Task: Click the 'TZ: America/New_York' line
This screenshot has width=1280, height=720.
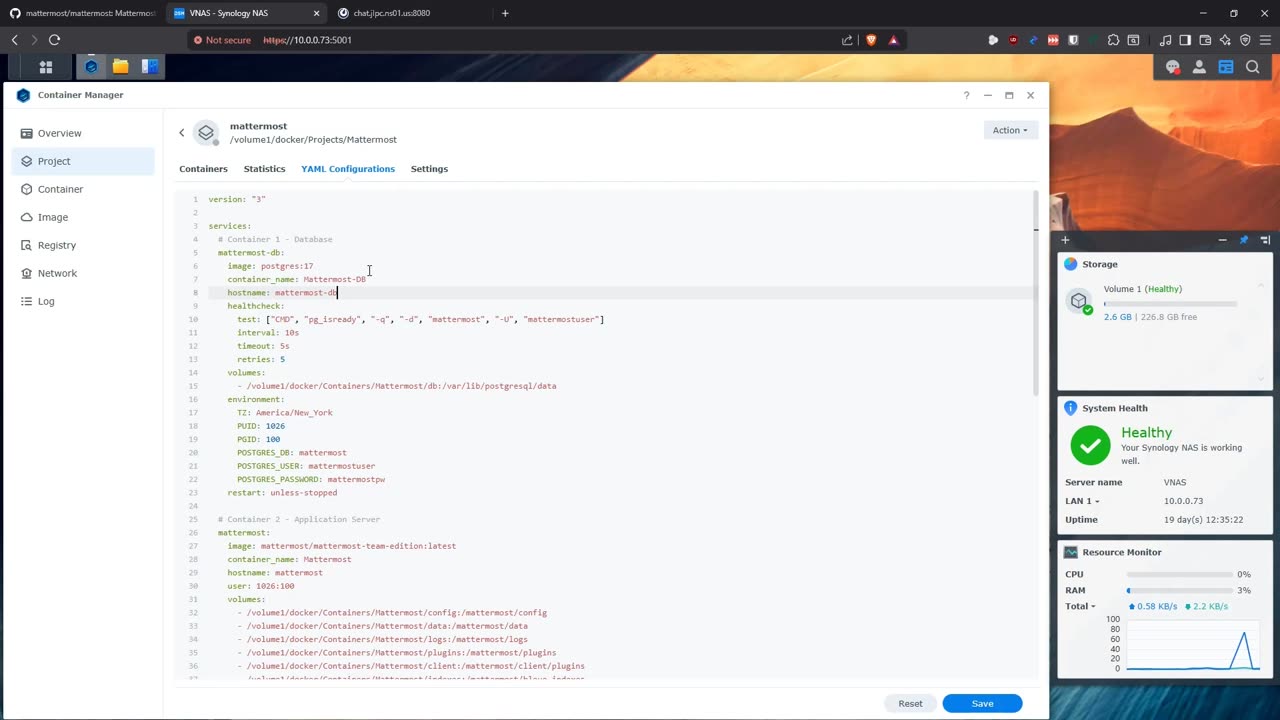Action: [285, 412]
